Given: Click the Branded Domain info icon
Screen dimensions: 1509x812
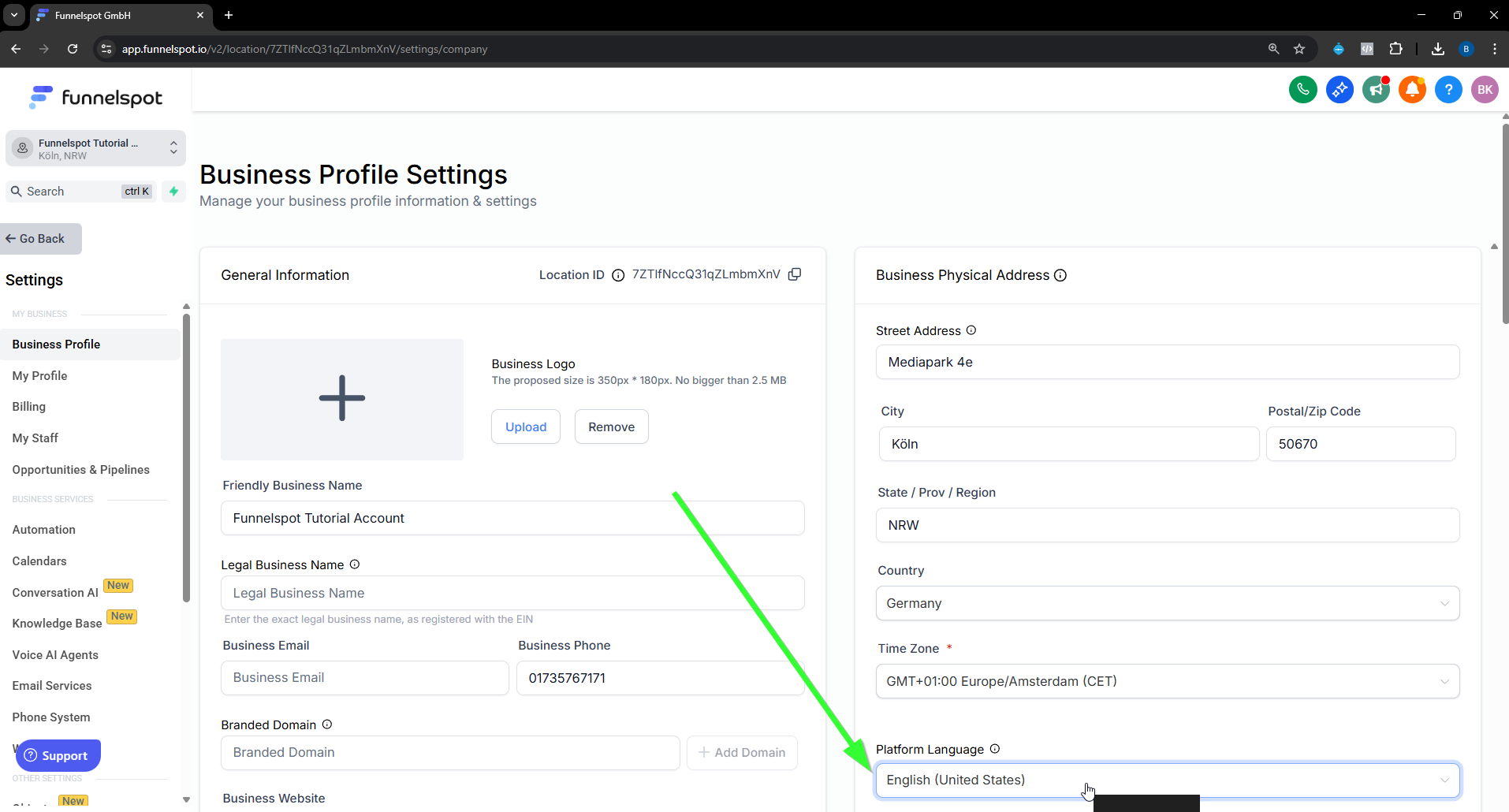Looking at the screenshot, I should point(327,724).
